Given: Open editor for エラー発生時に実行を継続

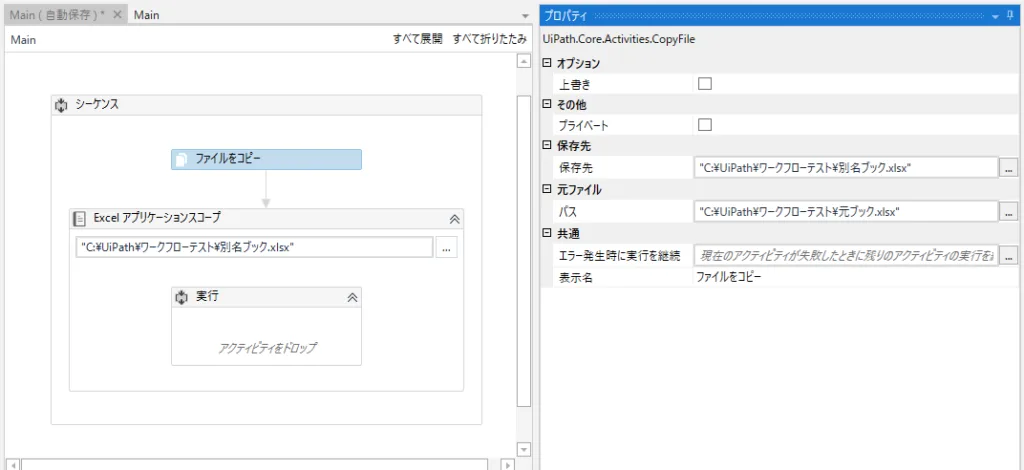Looking at the screenshot, I should pyautogui.click(x=1008, y=255).
